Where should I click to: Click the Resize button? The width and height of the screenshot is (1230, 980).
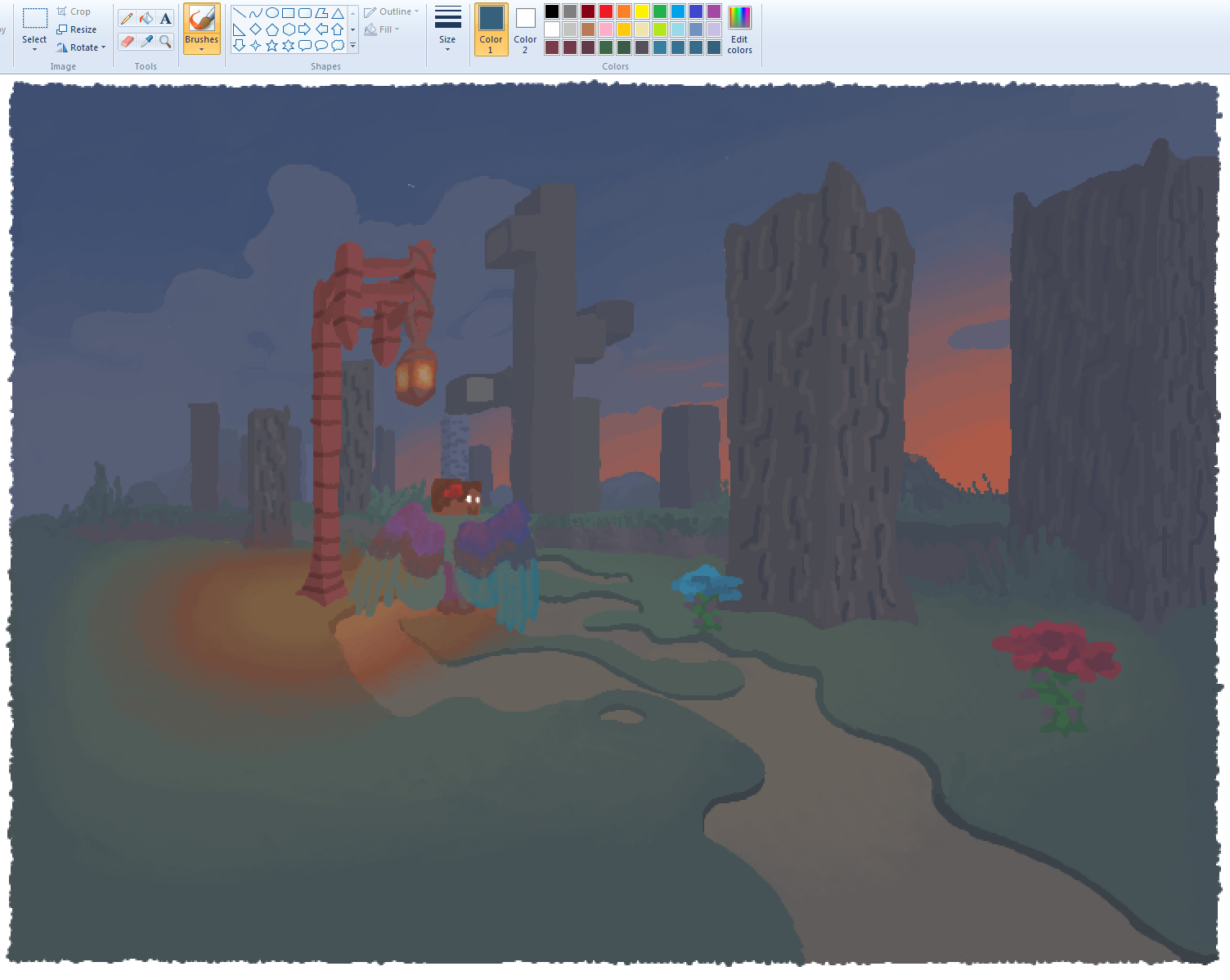[77, 29]
